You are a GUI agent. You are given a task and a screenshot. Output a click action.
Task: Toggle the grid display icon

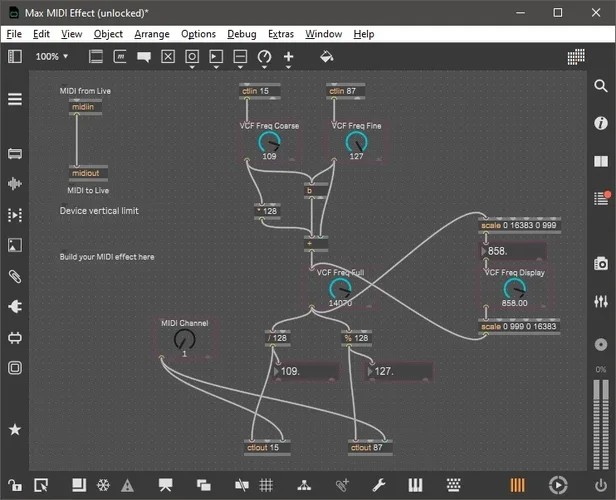click(x=266, y=485)
